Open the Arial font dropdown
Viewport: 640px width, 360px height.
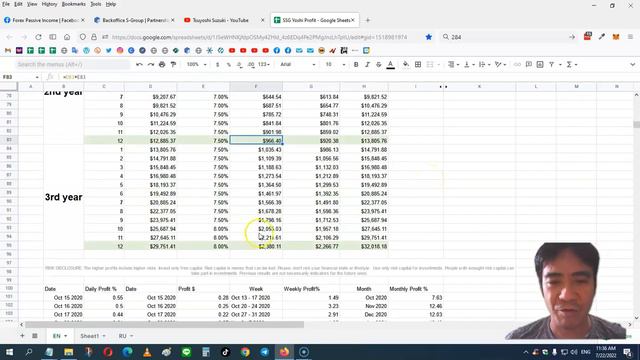pyautogui.click(x=298, y=64)
